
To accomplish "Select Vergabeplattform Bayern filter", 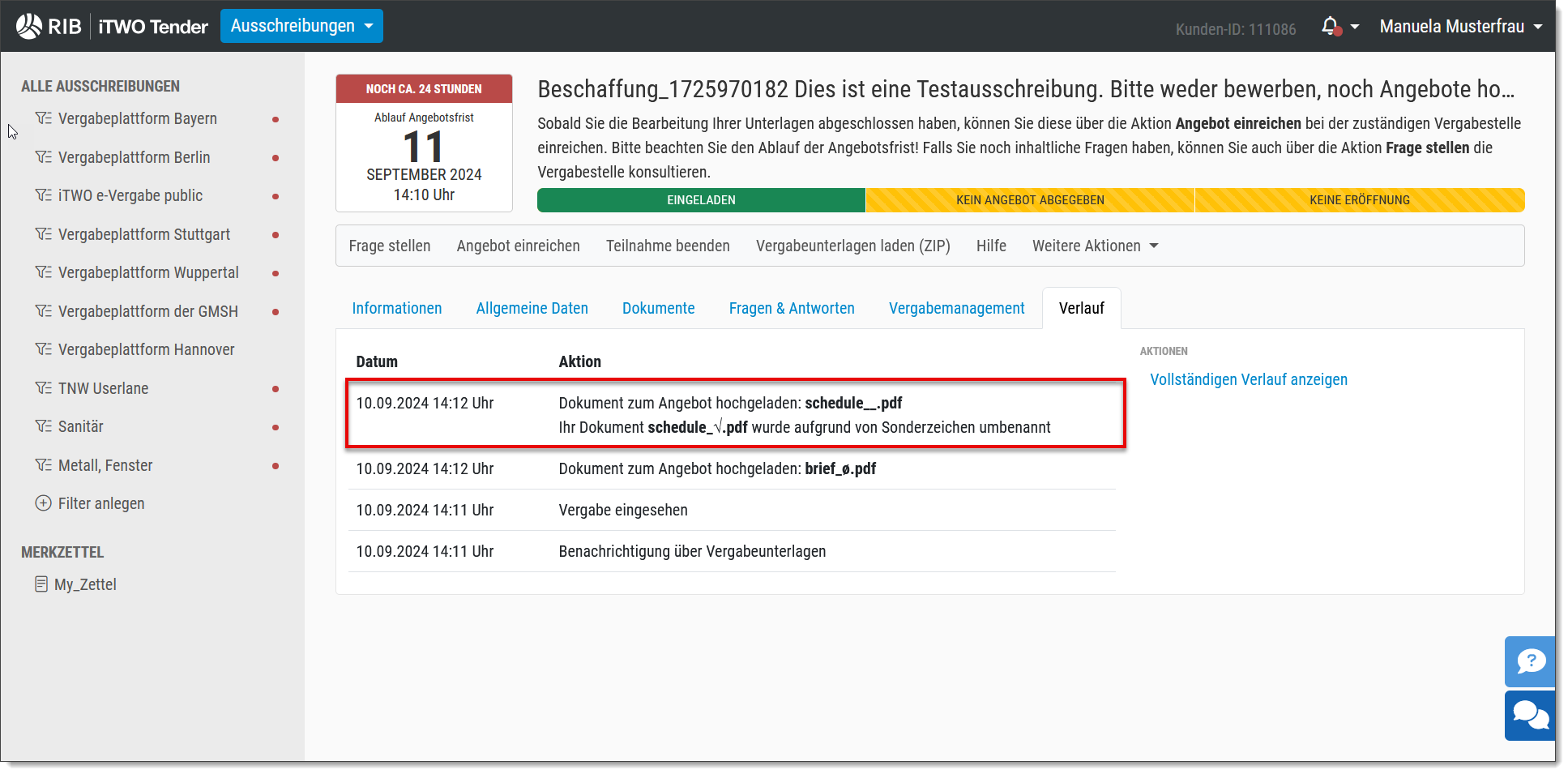I will [x=138, y=118].
